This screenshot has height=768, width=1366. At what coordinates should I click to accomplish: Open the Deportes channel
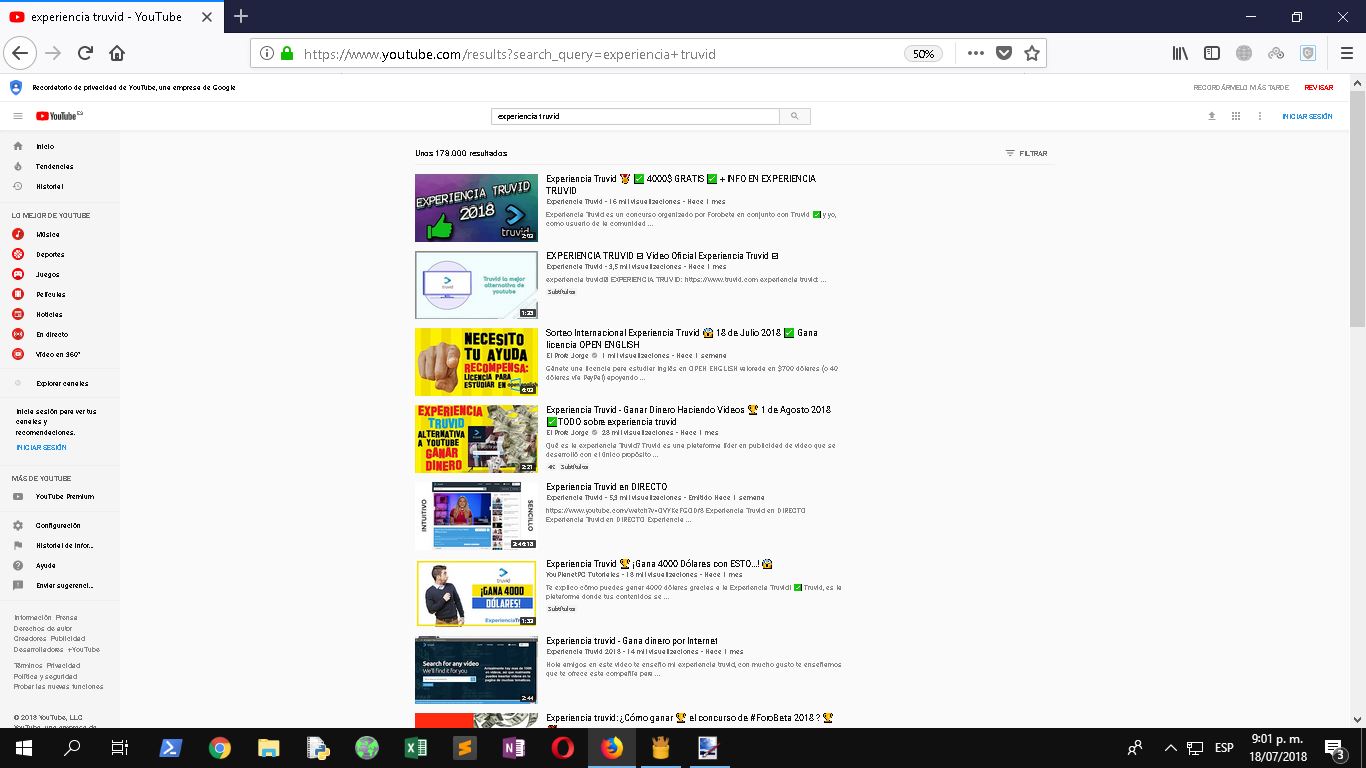pos(60,254)
